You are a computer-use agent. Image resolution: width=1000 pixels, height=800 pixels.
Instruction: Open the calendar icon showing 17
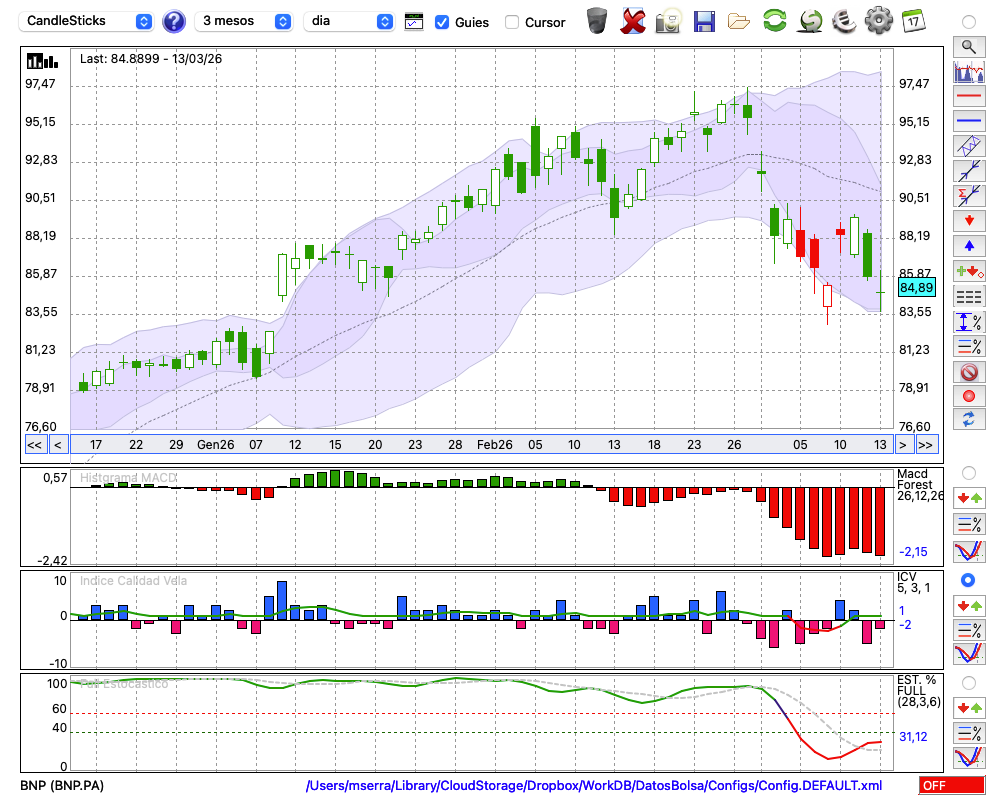[x=913, y=21]
